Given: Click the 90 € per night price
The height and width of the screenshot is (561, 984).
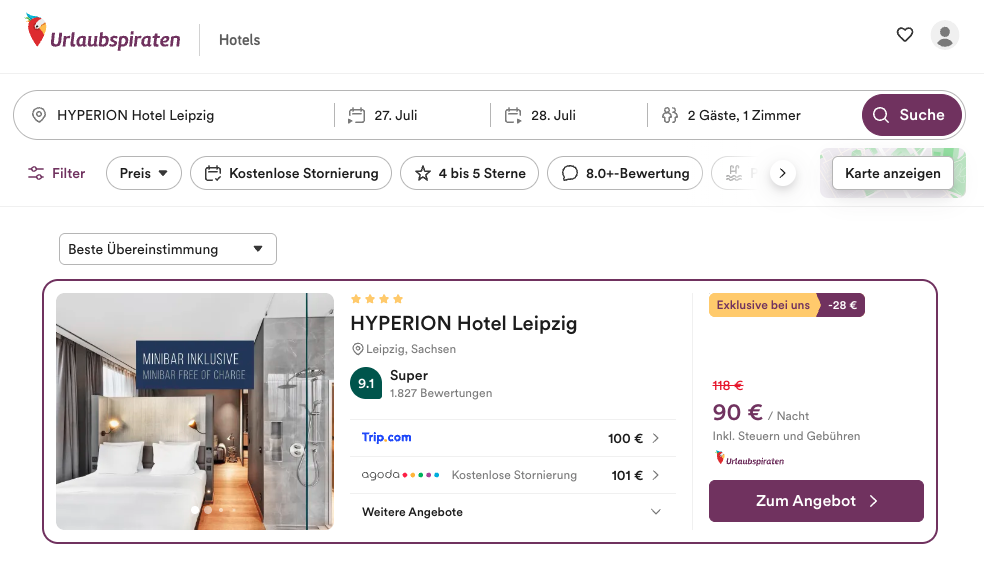Looking at the screenshot, I should [x=737, y=412].
